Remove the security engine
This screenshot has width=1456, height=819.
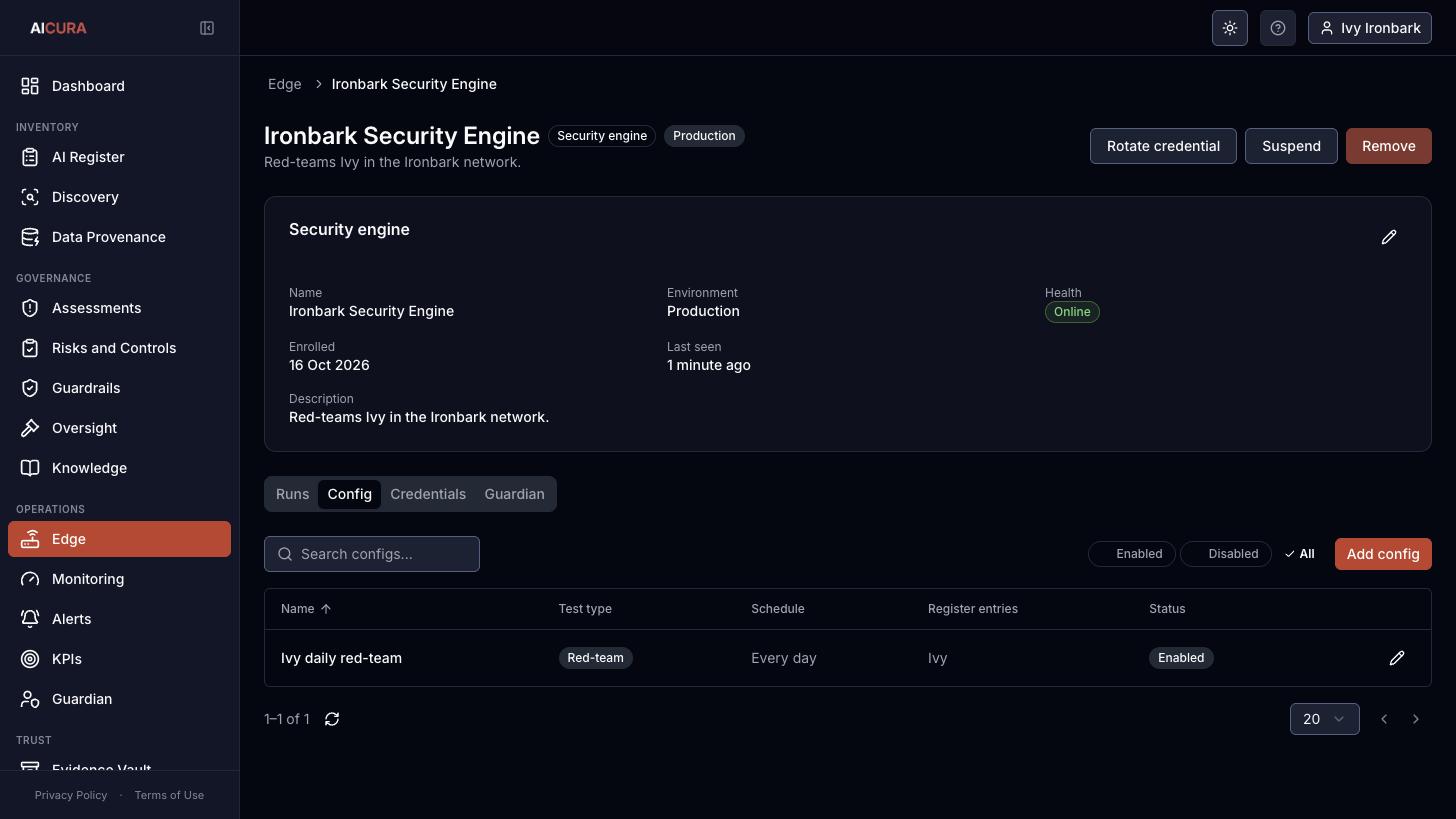click(x=1389, y=146)
